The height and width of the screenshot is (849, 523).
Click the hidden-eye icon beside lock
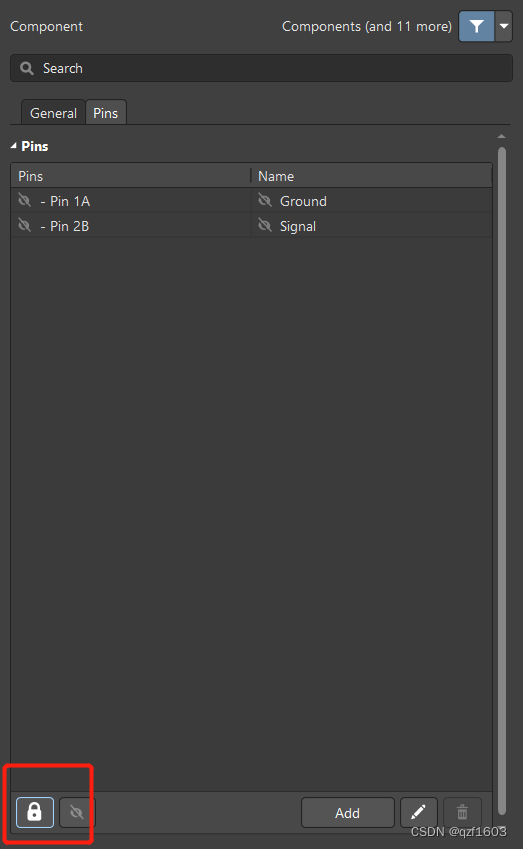click(77, 812)
